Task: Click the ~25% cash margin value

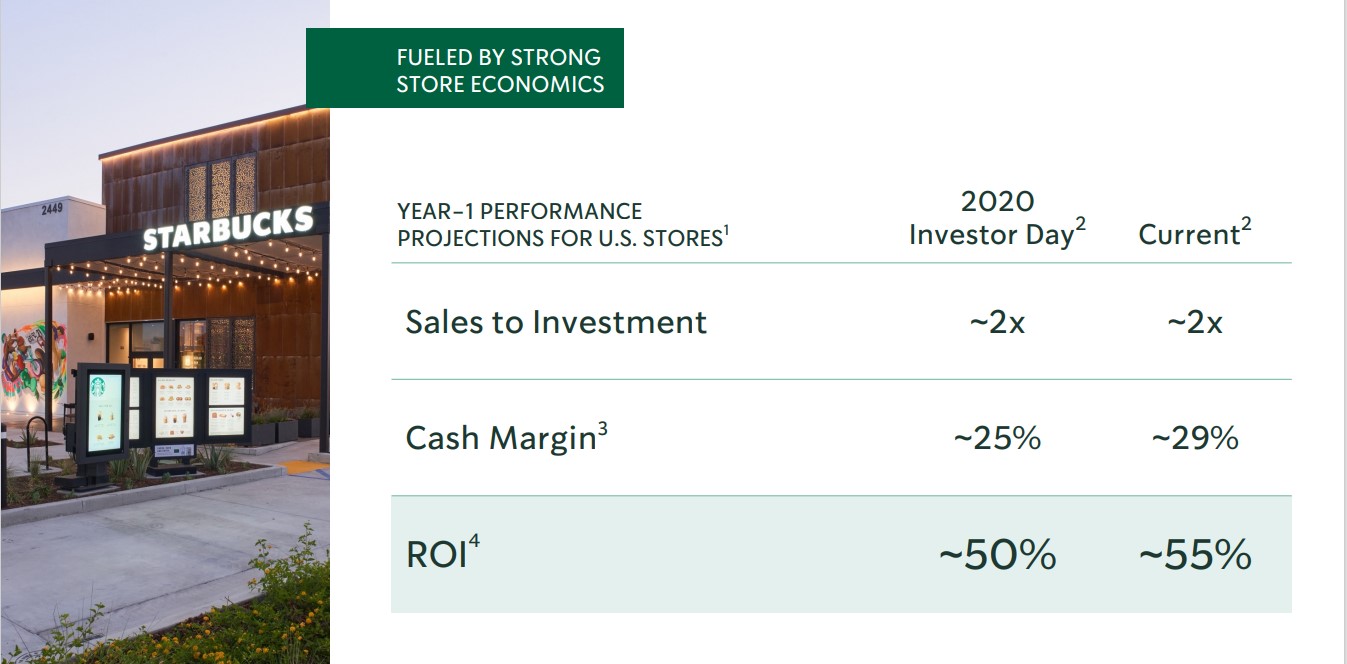Action: (997, 438)
